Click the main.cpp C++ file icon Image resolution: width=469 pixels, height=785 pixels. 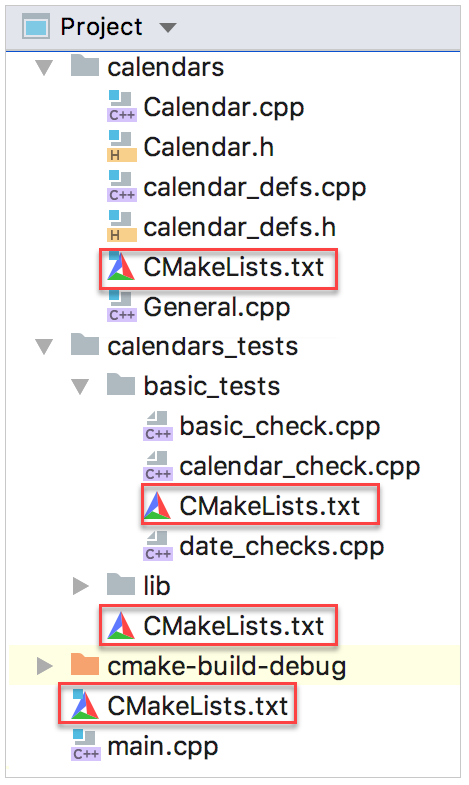[86, 746]
